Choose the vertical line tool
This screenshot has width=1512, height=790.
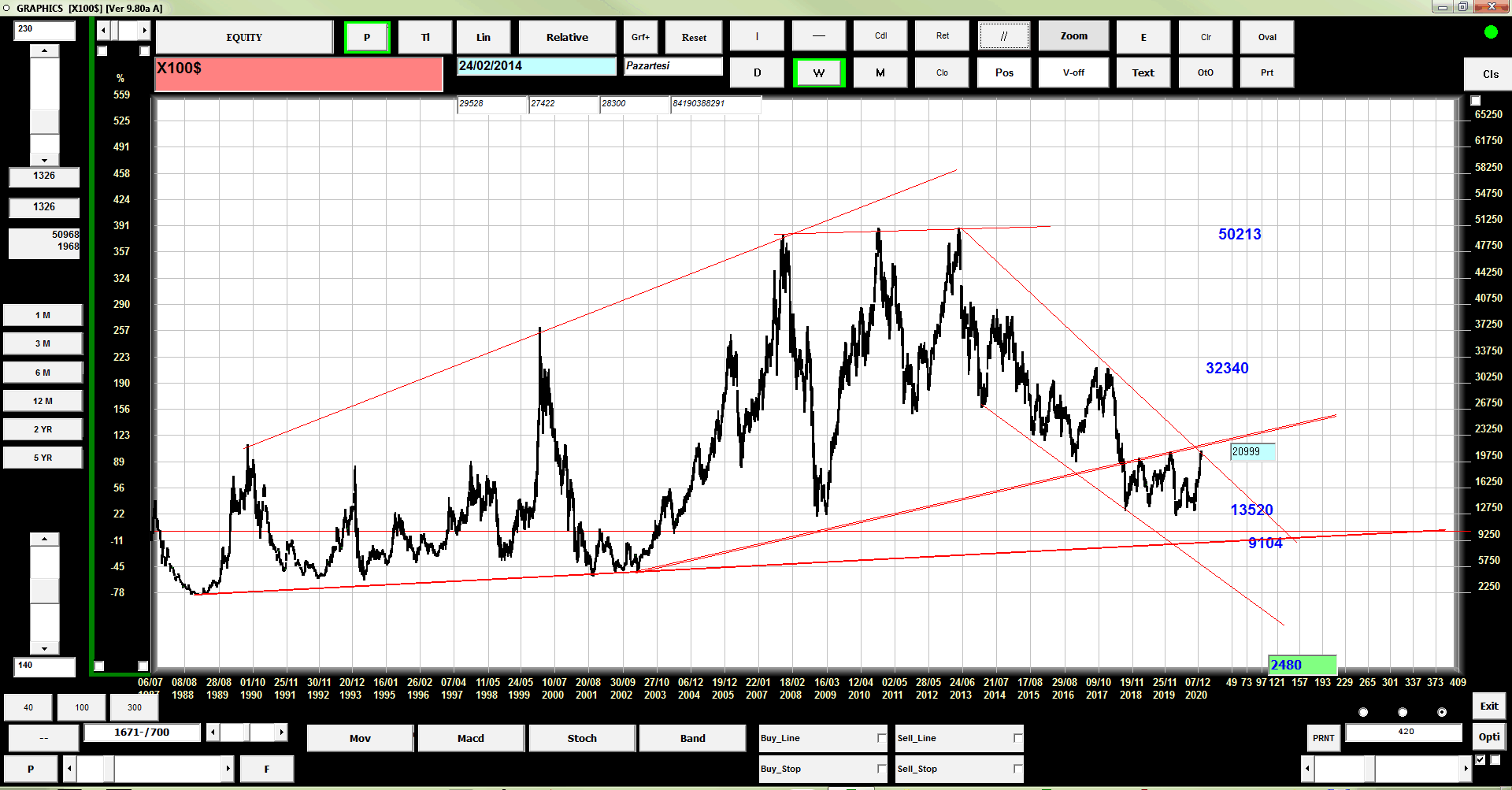(757, 36)
